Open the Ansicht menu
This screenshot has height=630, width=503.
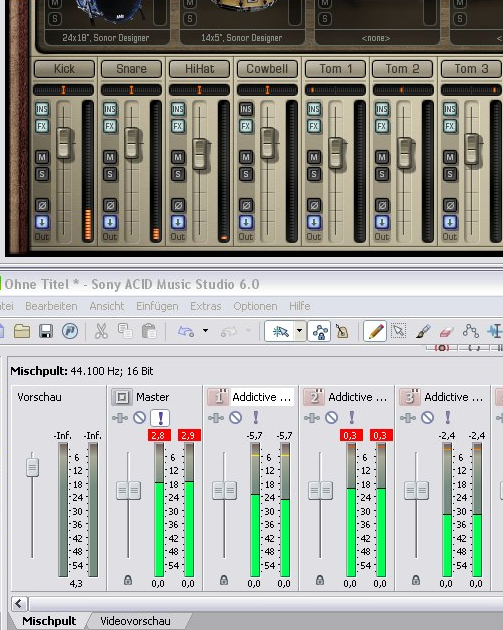pos(107,306)
